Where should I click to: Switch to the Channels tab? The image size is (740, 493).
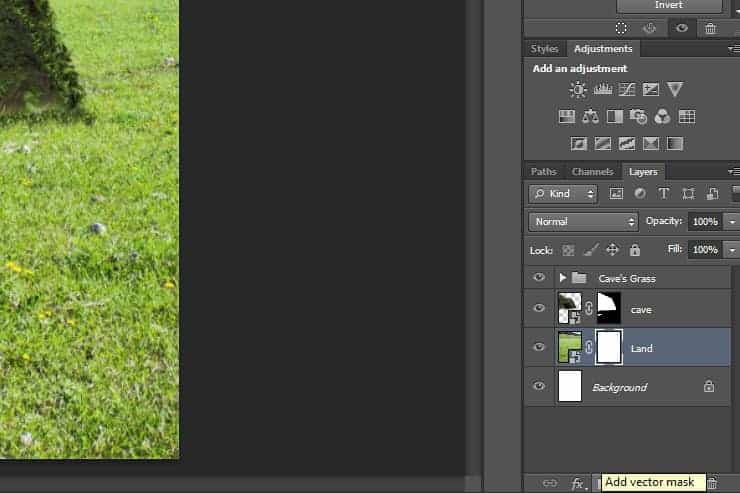pyautogui.click(x=592, y=172)
